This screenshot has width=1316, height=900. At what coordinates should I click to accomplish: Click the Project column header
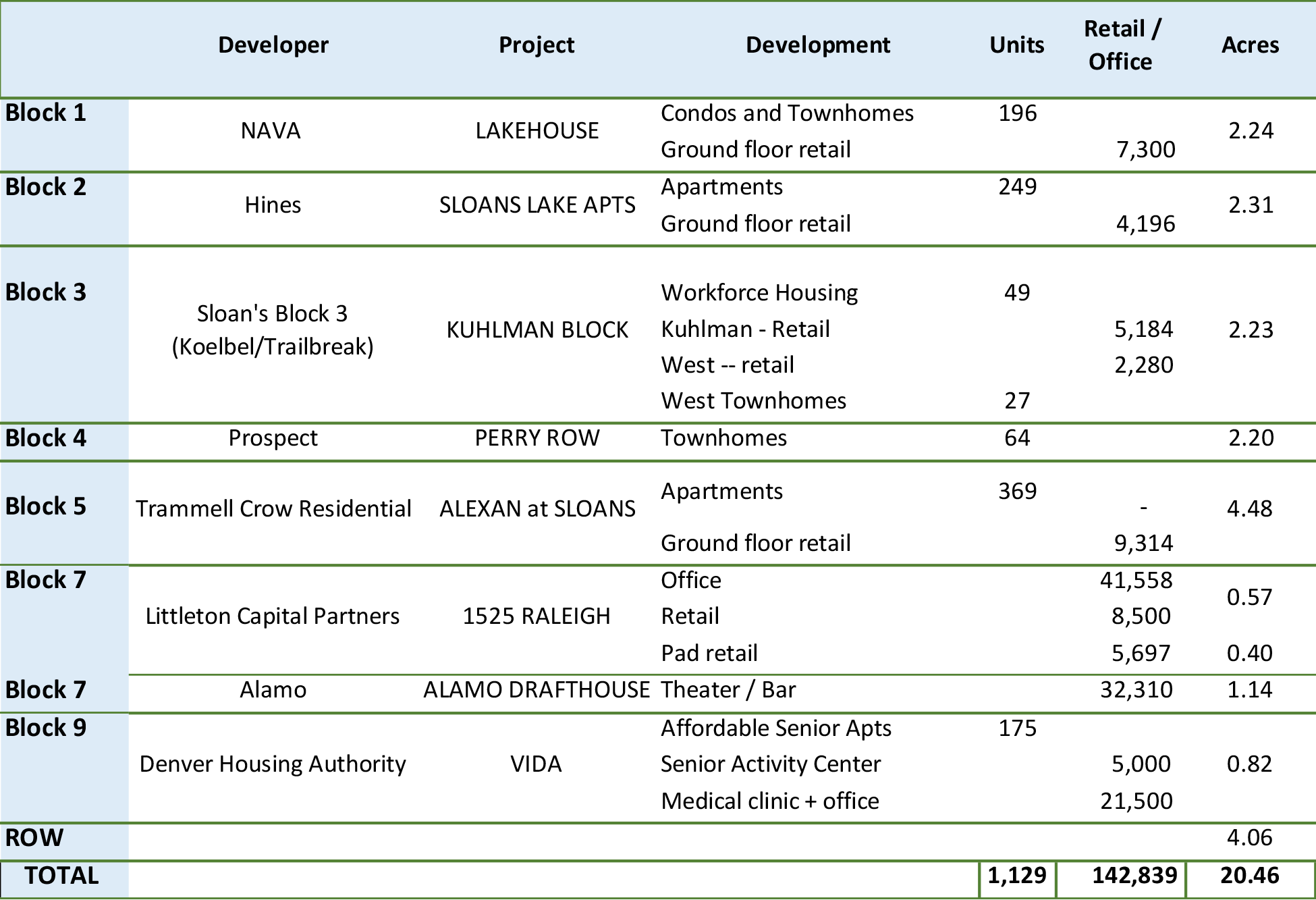point(537,45)
